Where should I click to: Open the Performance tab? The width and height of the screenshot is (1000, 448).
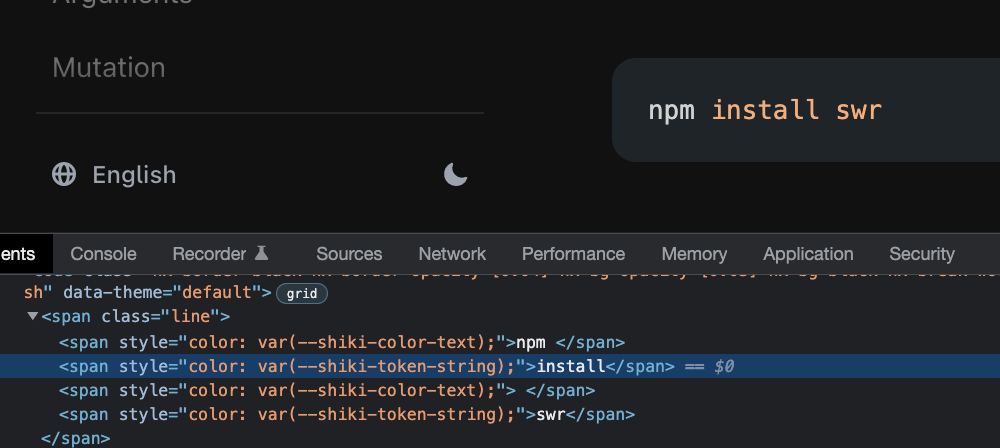573,254
